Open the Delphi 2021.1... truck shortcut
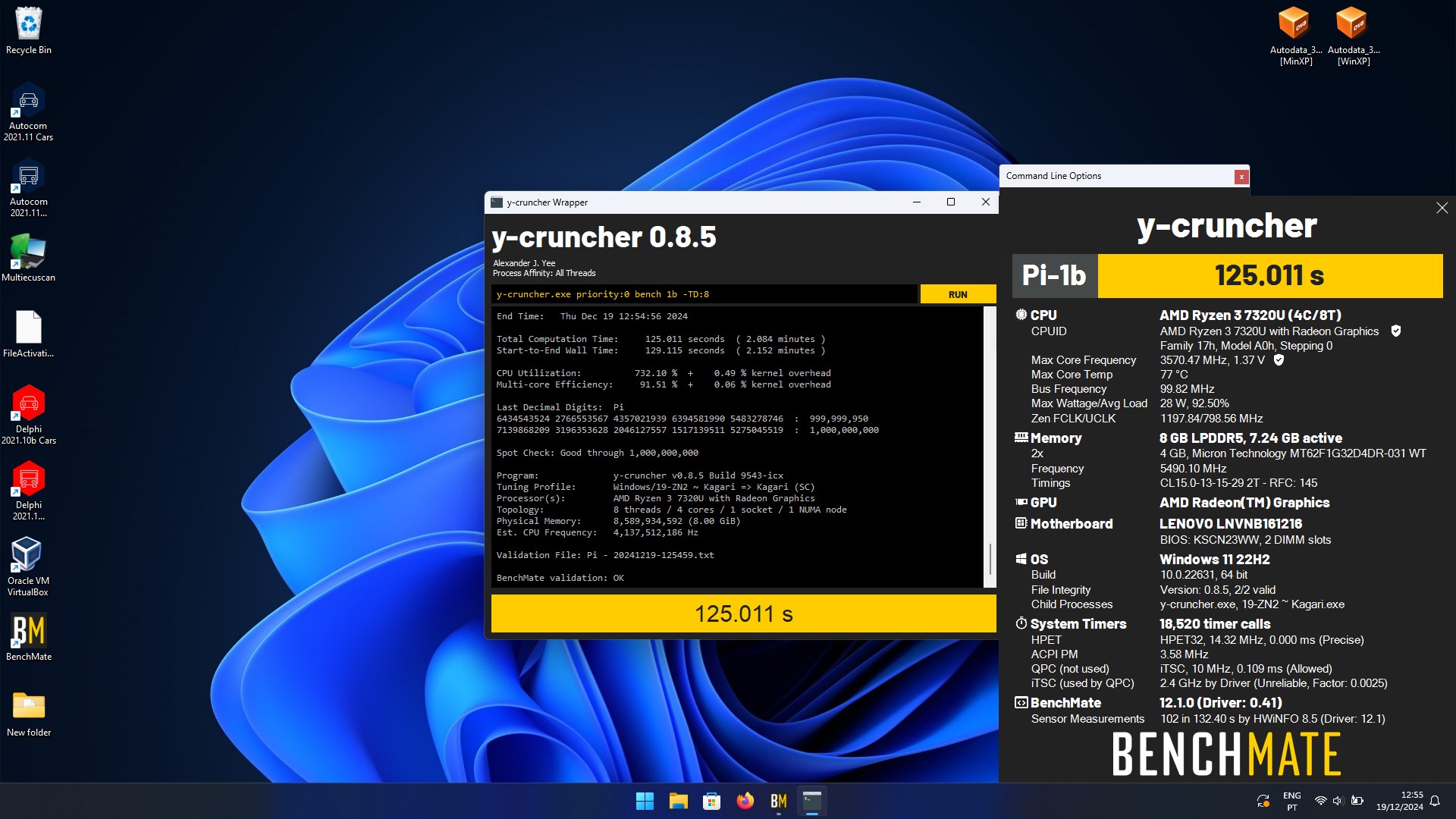 click(29, 491)
